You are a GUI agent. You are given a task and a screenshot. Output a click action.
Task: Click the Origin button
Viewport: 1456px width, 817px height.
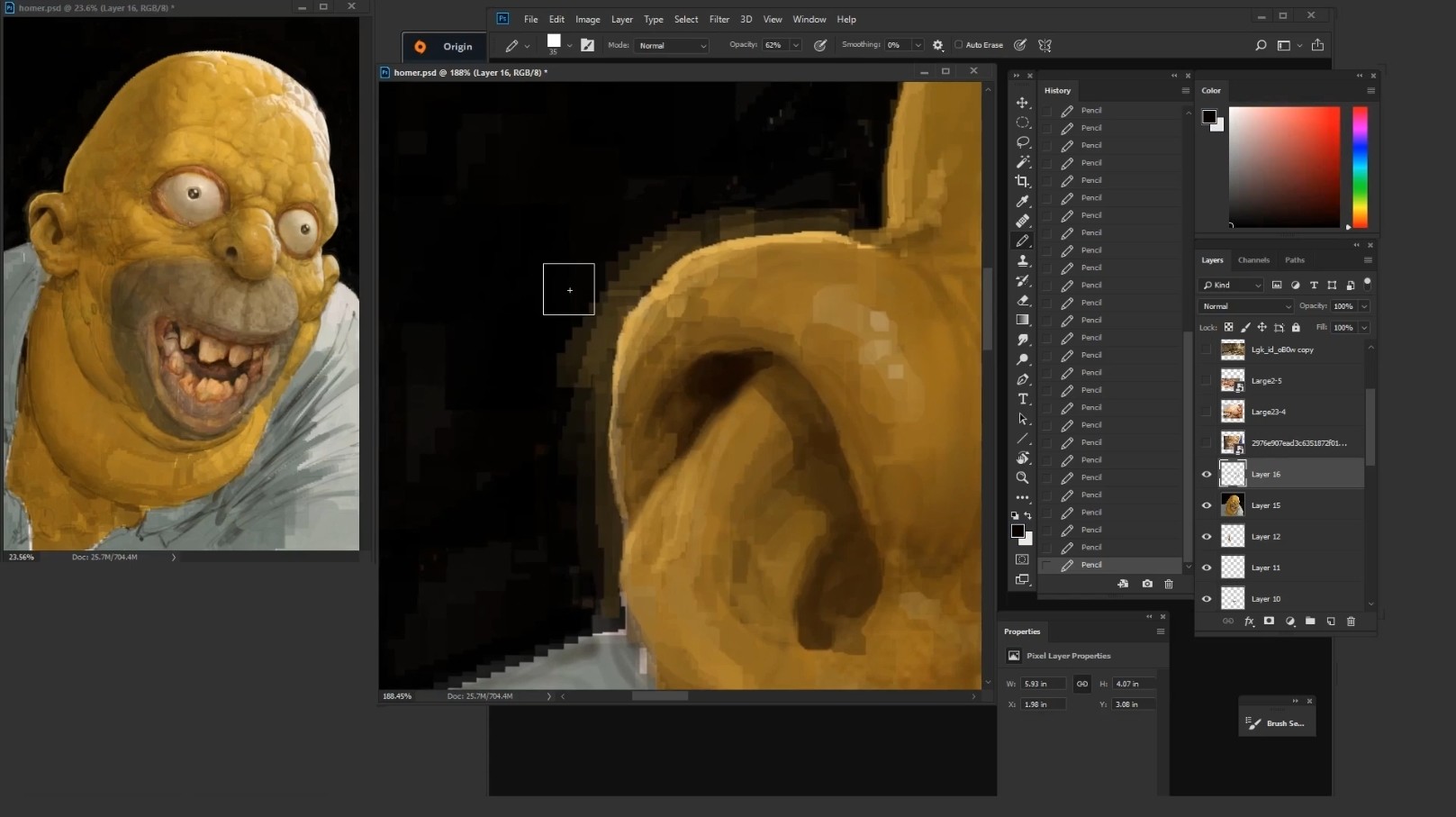(x=444, y=46)
